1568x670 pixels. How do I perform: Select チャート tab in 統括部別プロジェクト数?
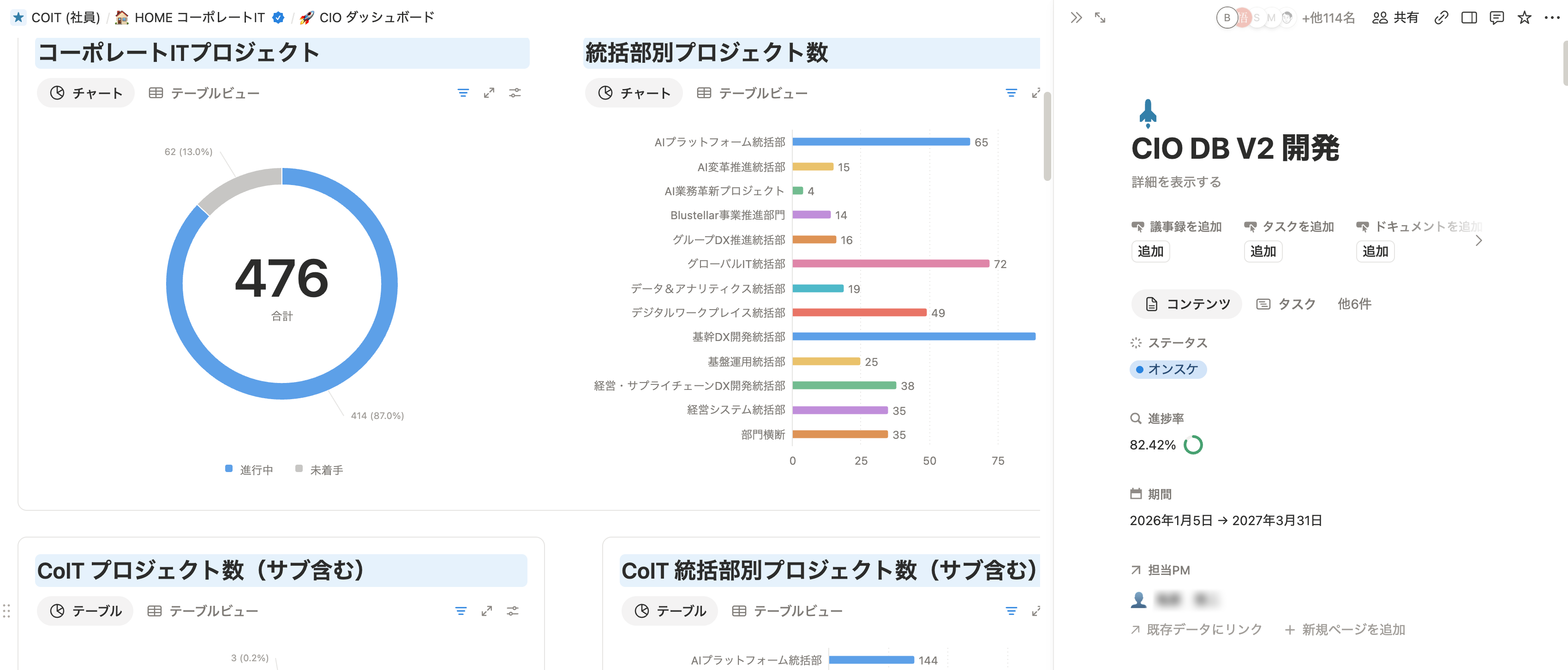pos(634,93)
